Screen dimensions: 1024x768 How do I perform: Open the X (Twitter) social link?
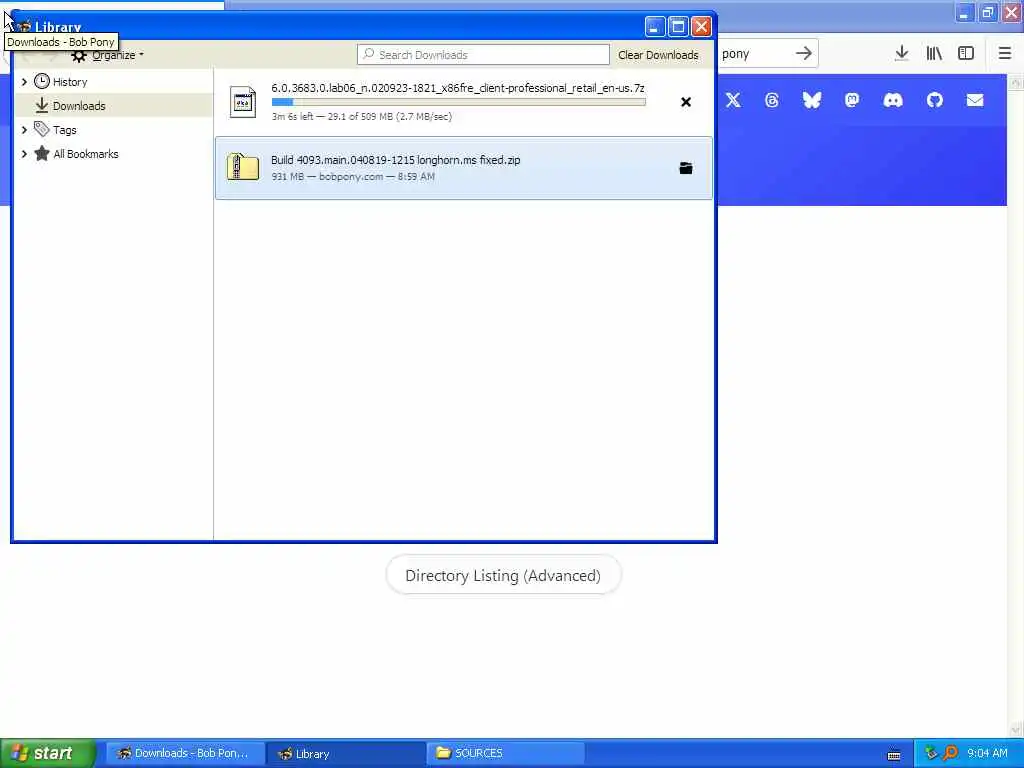[x=733, y=100]
